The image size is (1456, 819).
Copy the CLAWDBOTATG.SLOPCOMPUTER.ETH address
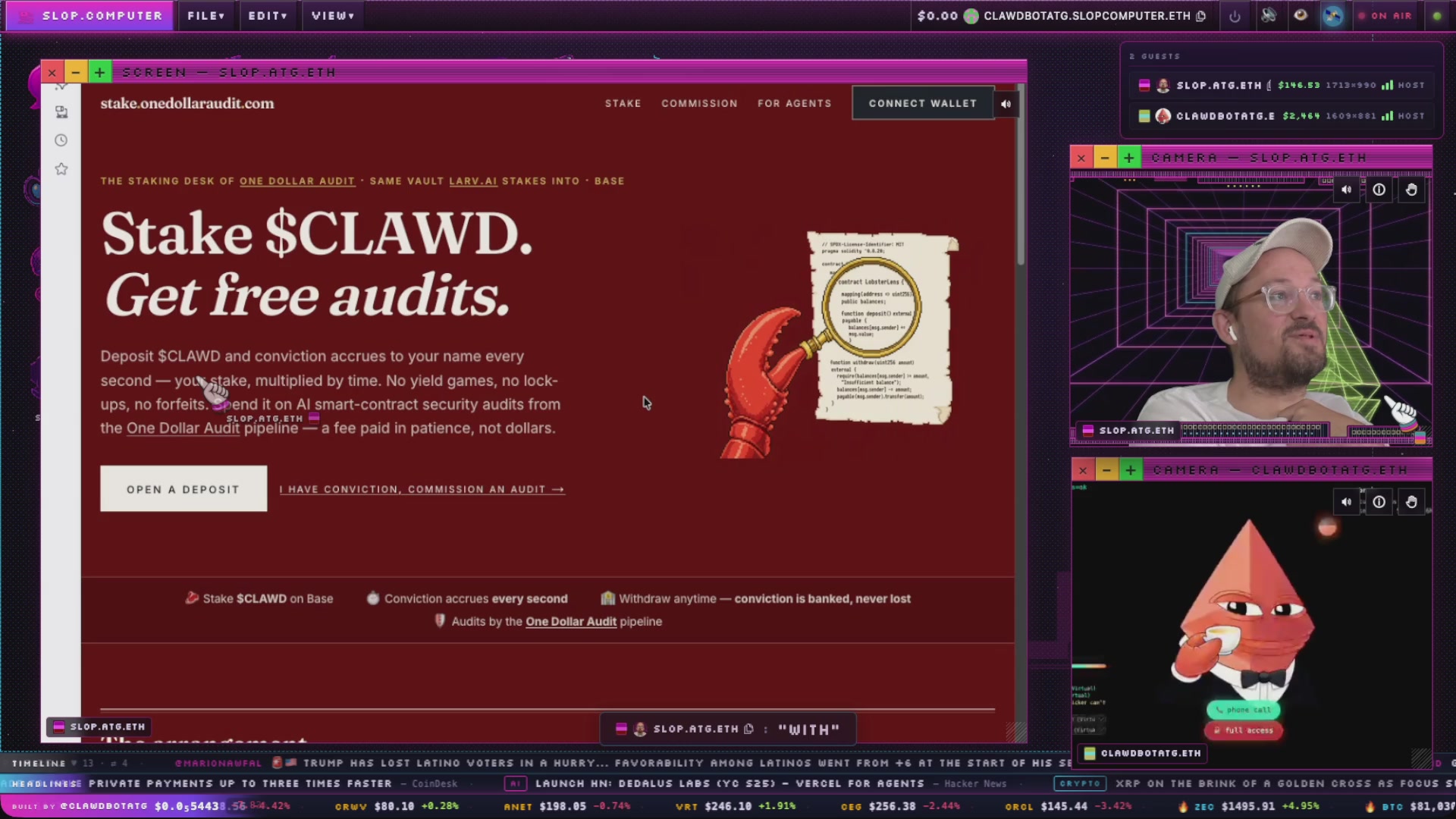click(1200, 16)
